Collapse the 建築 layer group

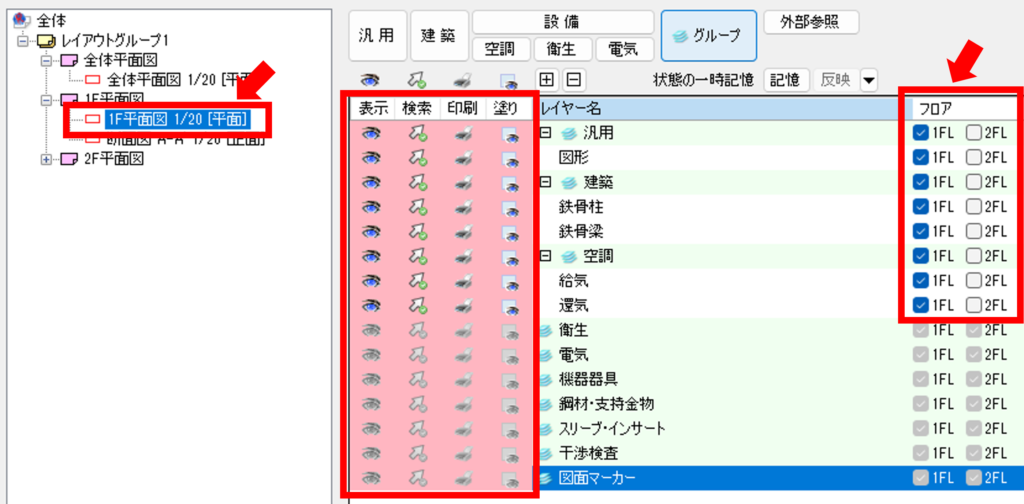tap(546, 182)
